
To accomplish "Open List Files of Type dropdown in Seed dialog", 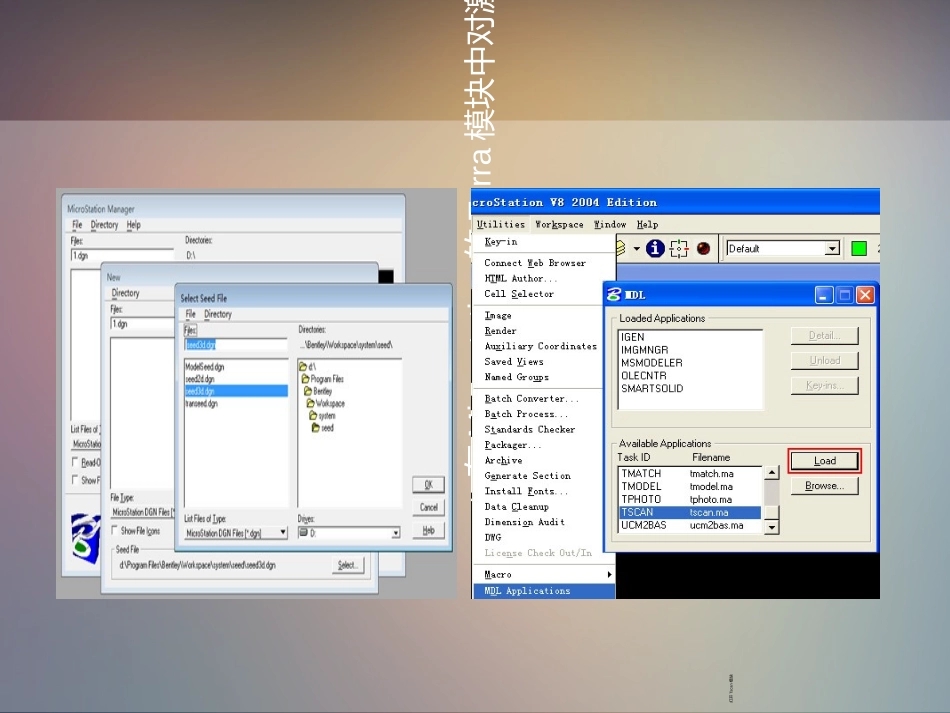I will [x=283, y=533].
